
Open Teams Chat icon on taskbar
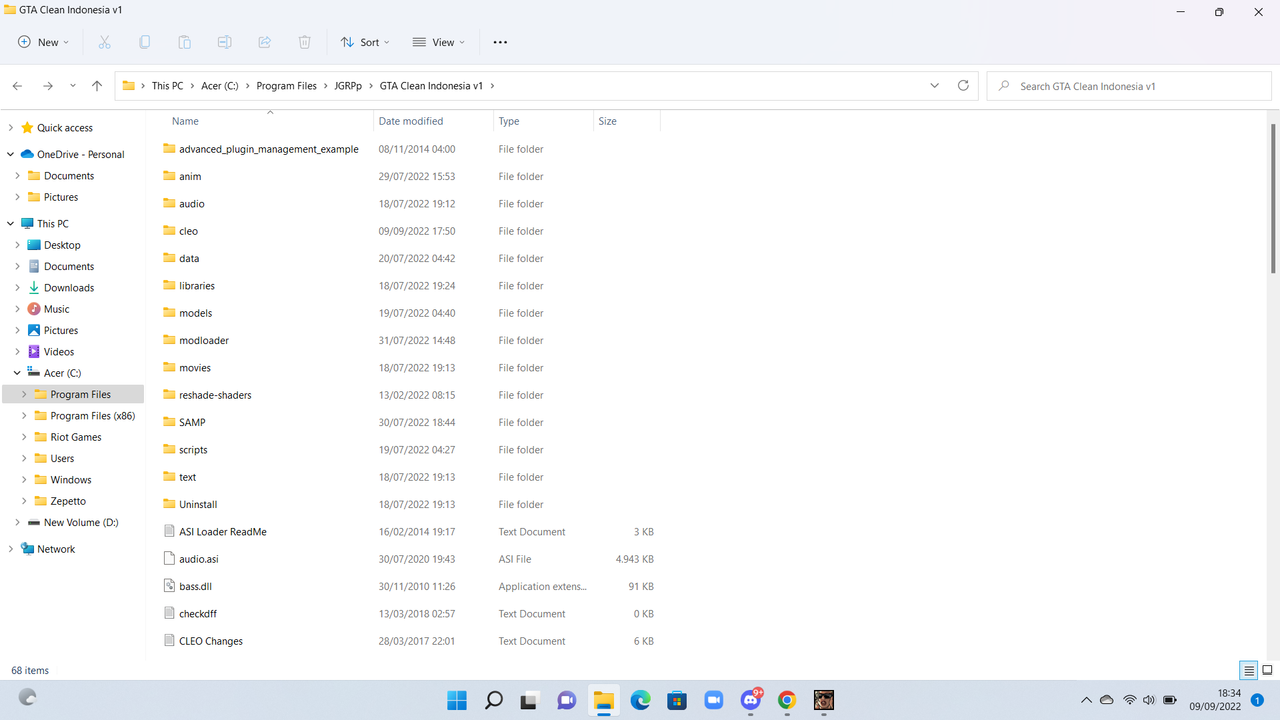[x=566, y=700]
